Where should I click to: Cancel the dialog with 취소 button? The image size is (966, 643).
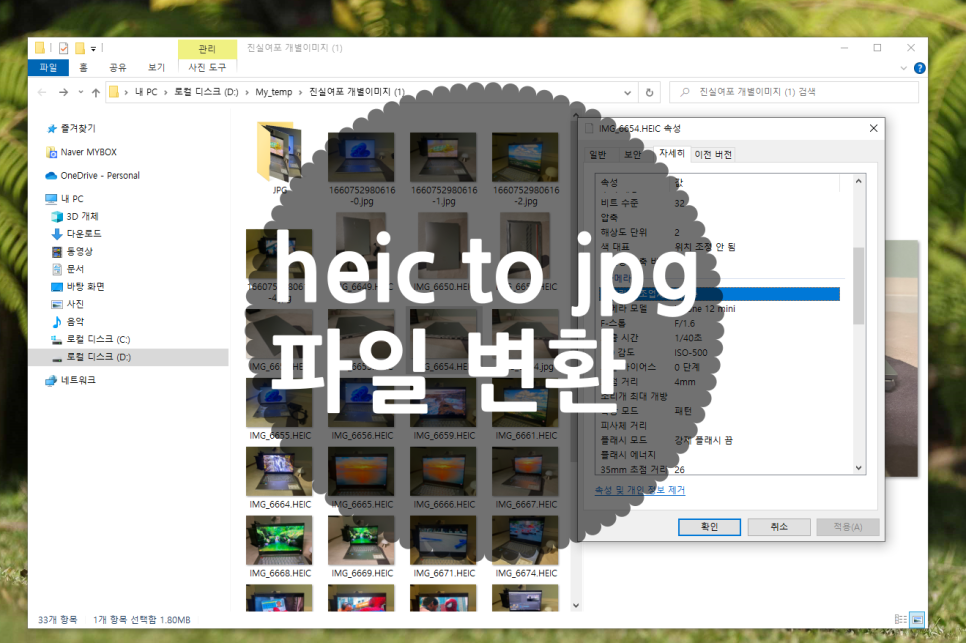pos(779,527)
